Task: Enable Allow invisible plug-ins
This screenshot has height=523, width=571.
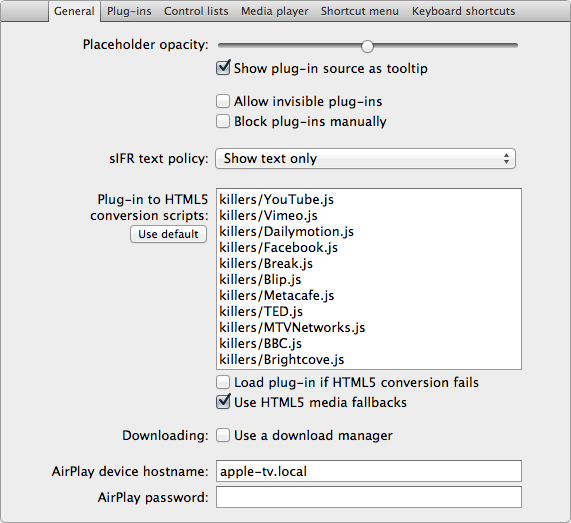Action: click(x=223, y=101)
